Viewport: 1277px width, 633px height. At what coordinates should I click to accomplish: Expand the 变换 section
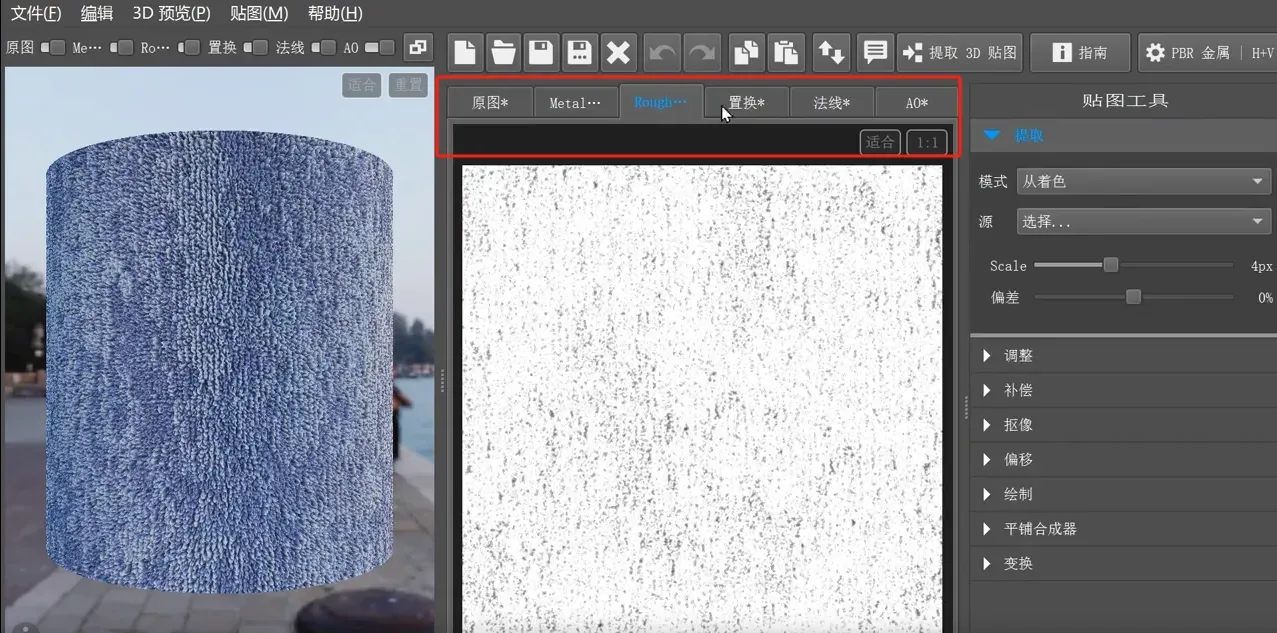click(x=1123, y=564)
